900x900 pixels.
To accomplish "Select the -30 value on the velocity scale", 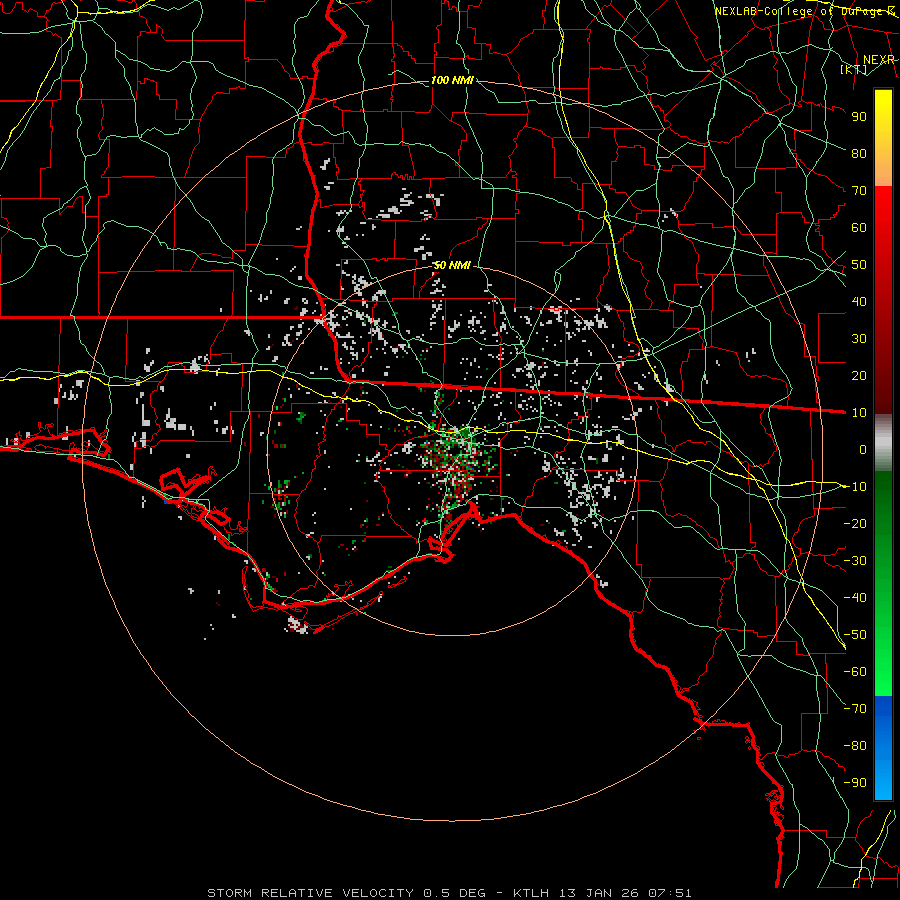I will tap(855, 561).
